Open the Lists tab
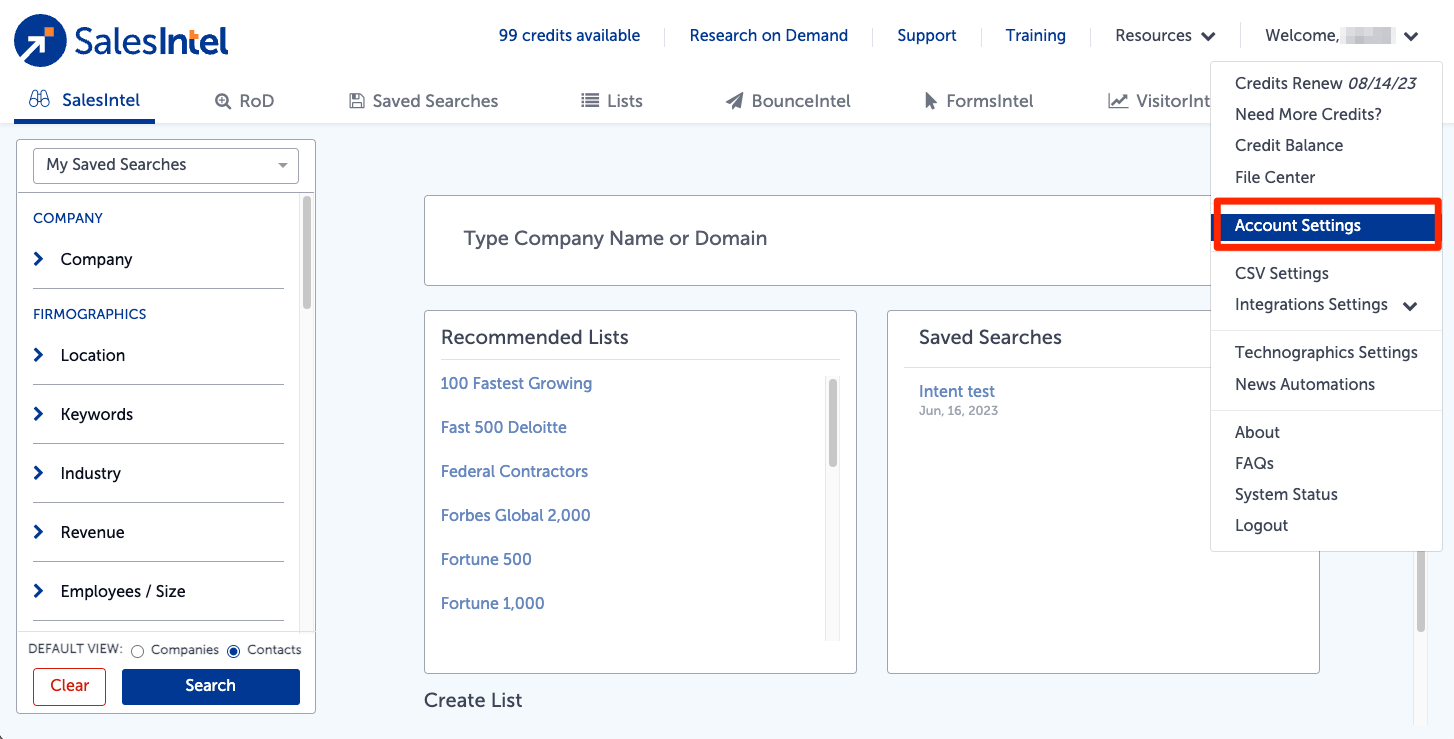 tap(612, 101)
